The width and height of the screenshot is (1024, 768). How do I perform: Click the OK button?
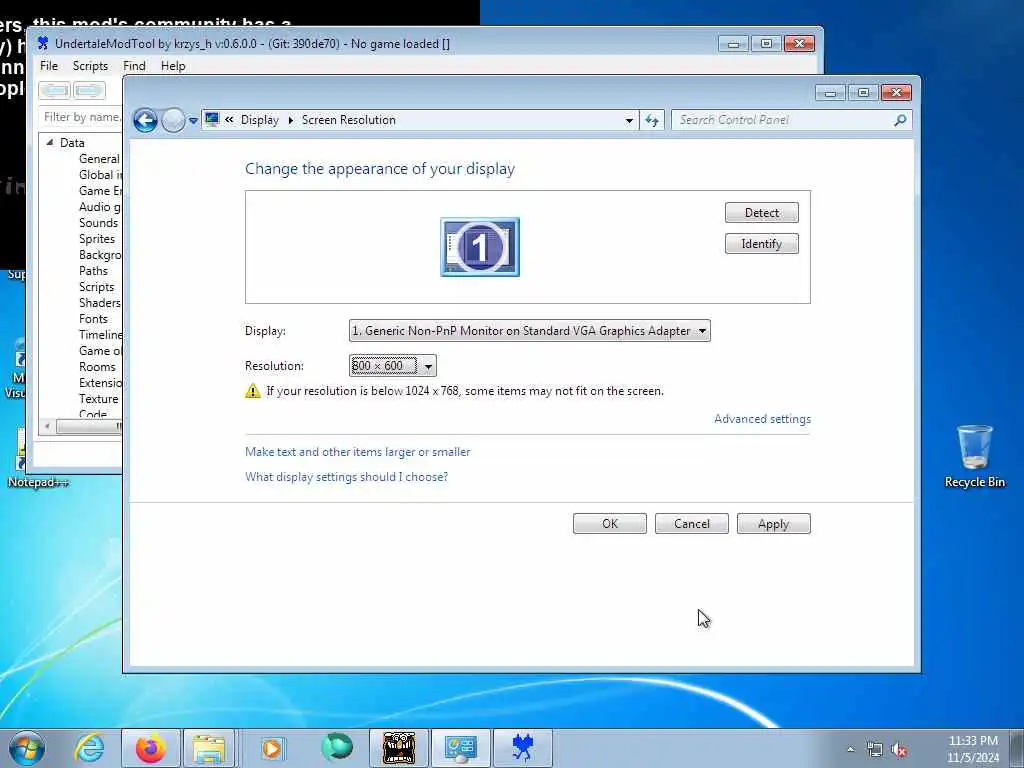(x=610, y=524)
